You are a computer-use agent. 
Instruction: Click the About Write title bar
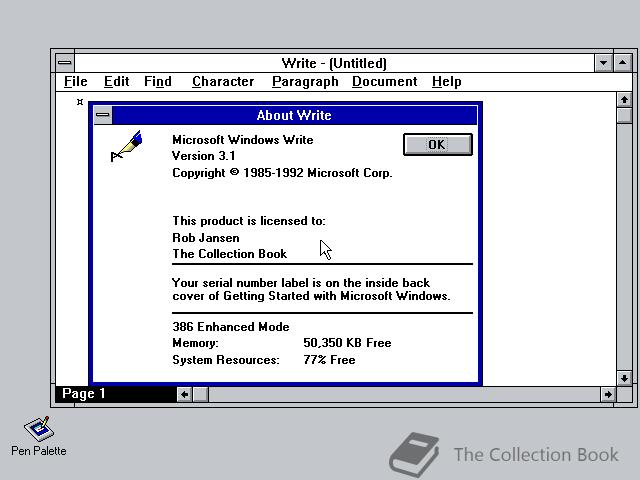(x=294, y=115)
